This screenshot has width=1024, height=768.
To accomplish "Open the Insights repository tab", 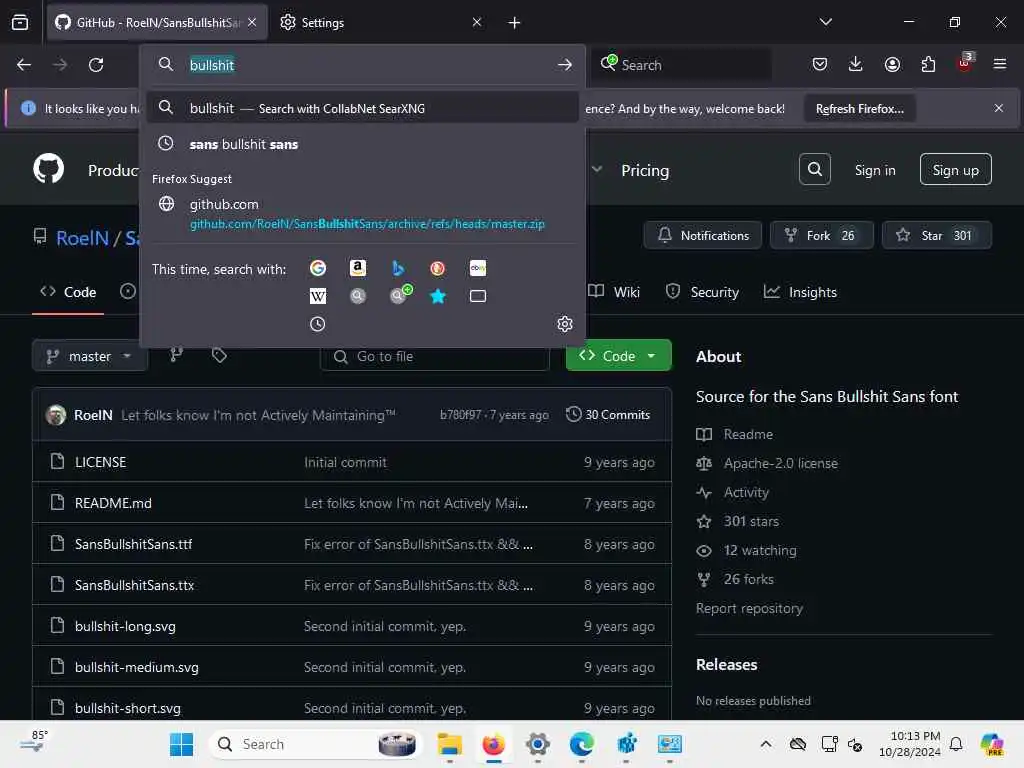I will [801, 292].
